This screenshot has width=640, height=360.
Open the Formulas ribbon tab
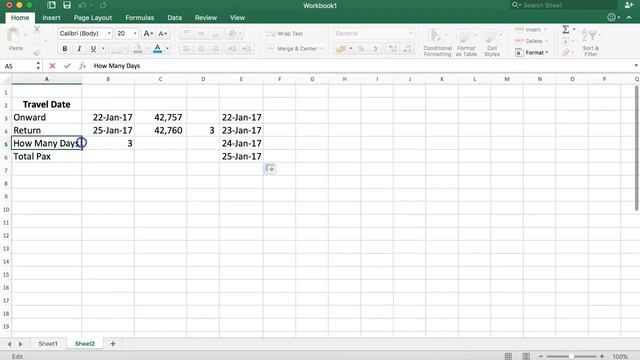pos(140,18)
